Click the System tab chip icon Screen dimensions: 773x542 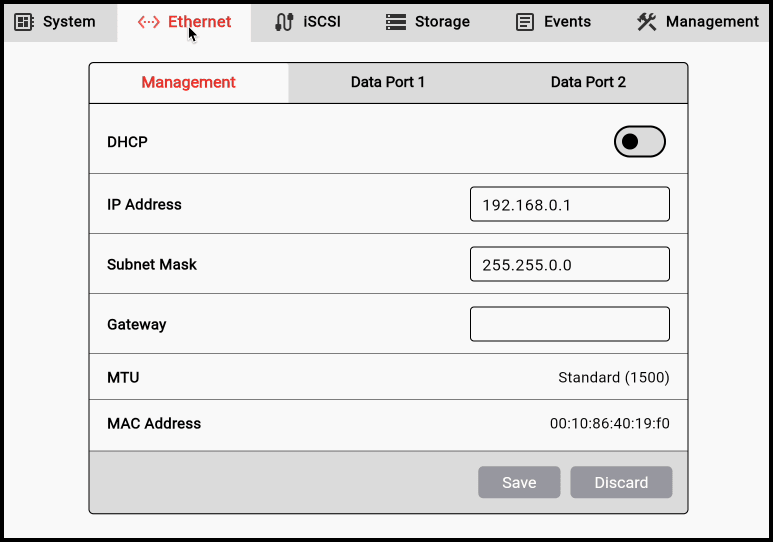(x=24, y=21)
